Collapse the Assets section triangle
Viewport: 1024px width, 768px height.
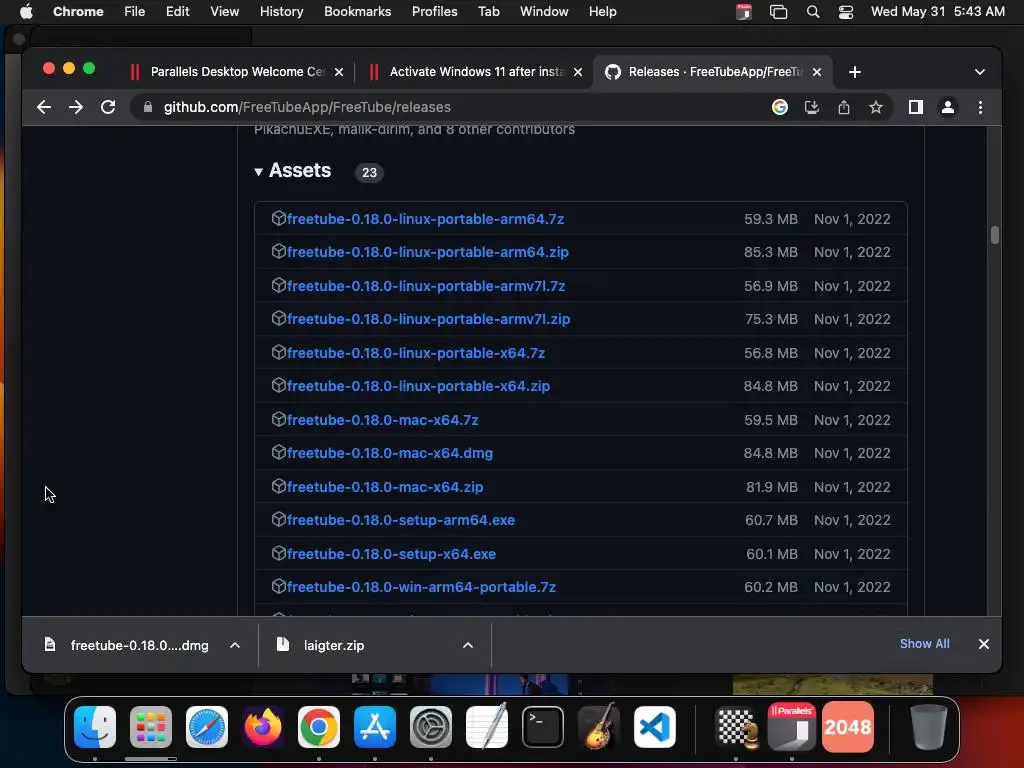point(259,172)
